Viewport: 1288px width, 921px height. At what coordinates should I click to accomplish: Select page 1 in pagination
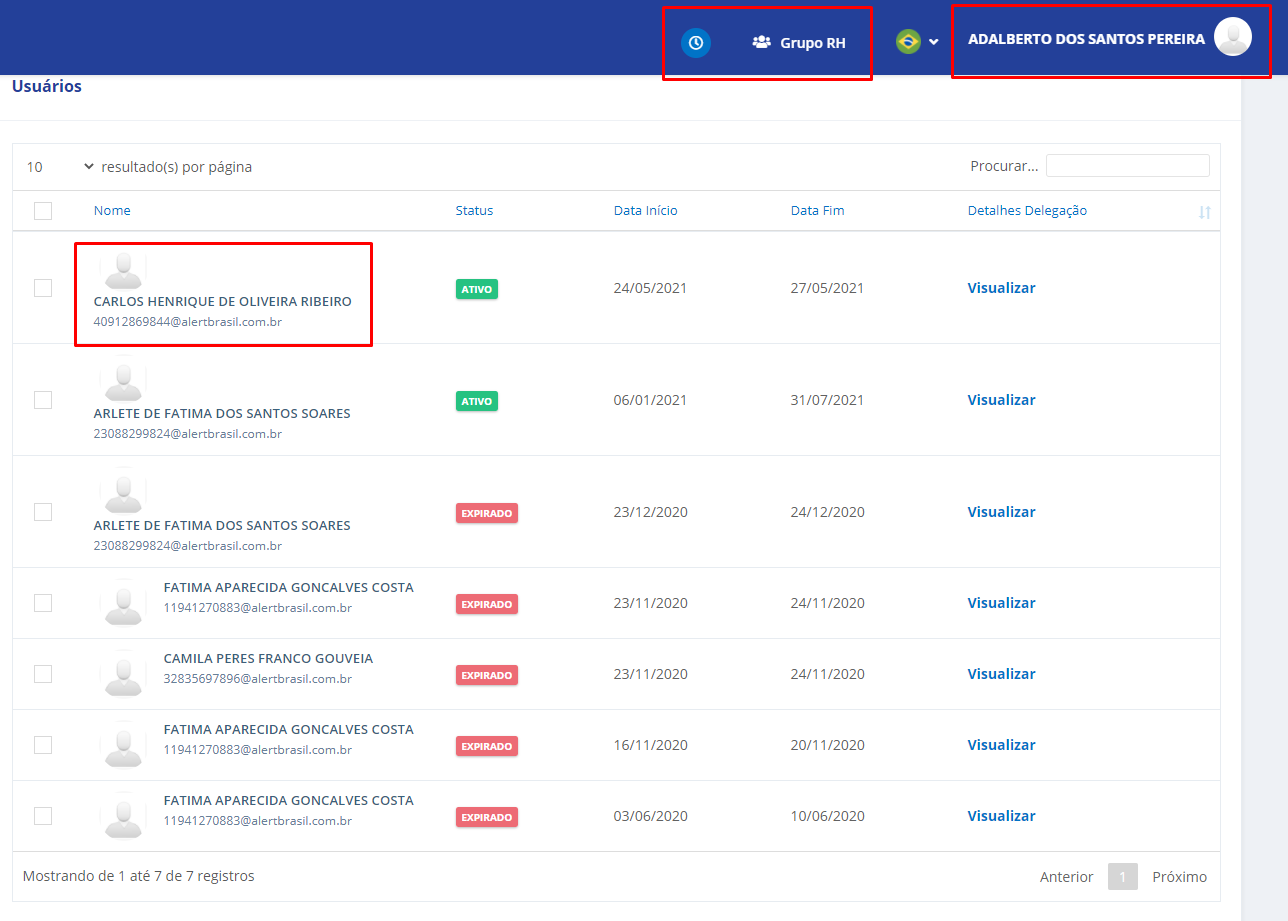click(1122, 877)
